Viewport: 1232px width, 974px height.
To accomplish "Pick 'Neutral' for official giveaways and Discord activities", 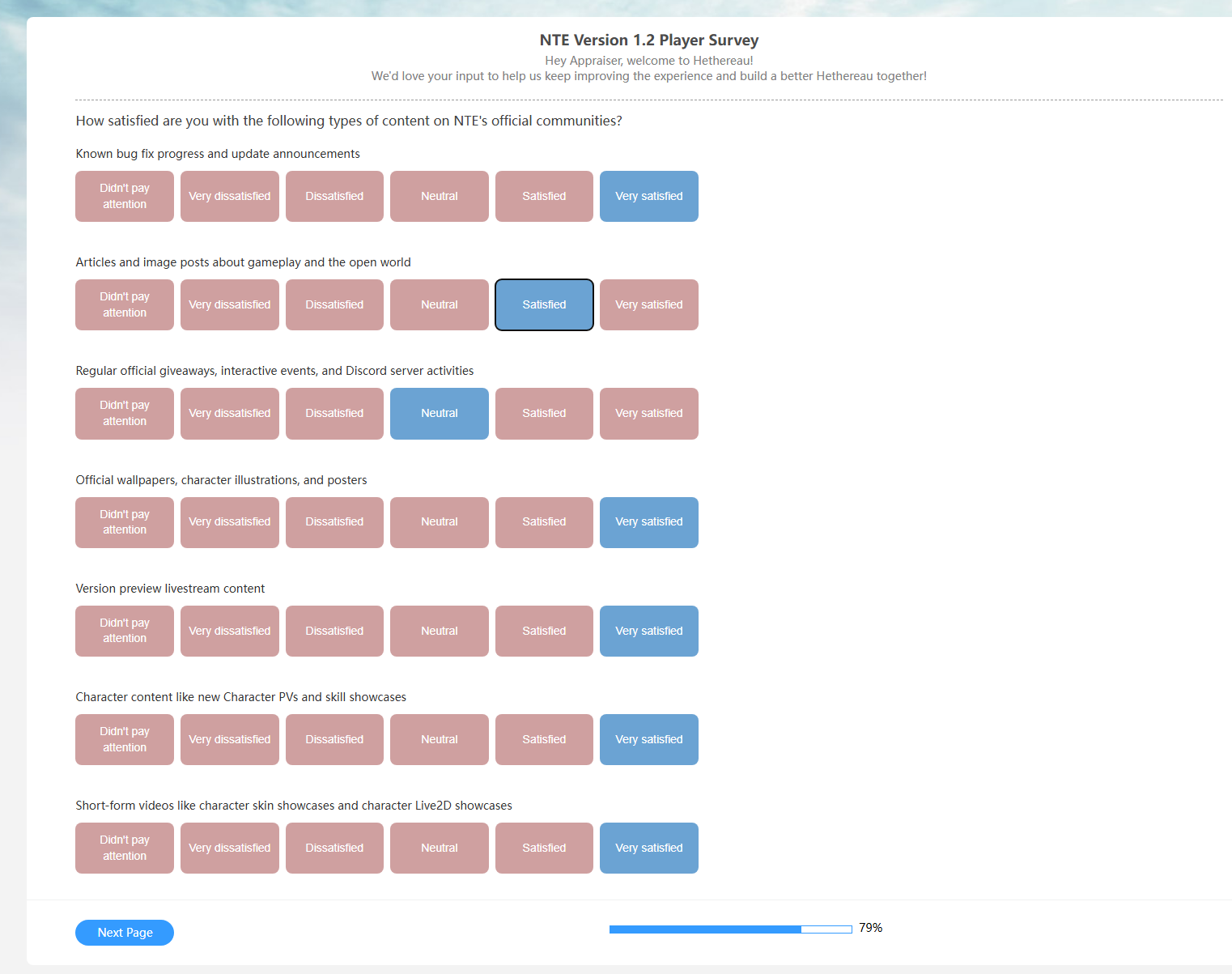I will 440,414.
